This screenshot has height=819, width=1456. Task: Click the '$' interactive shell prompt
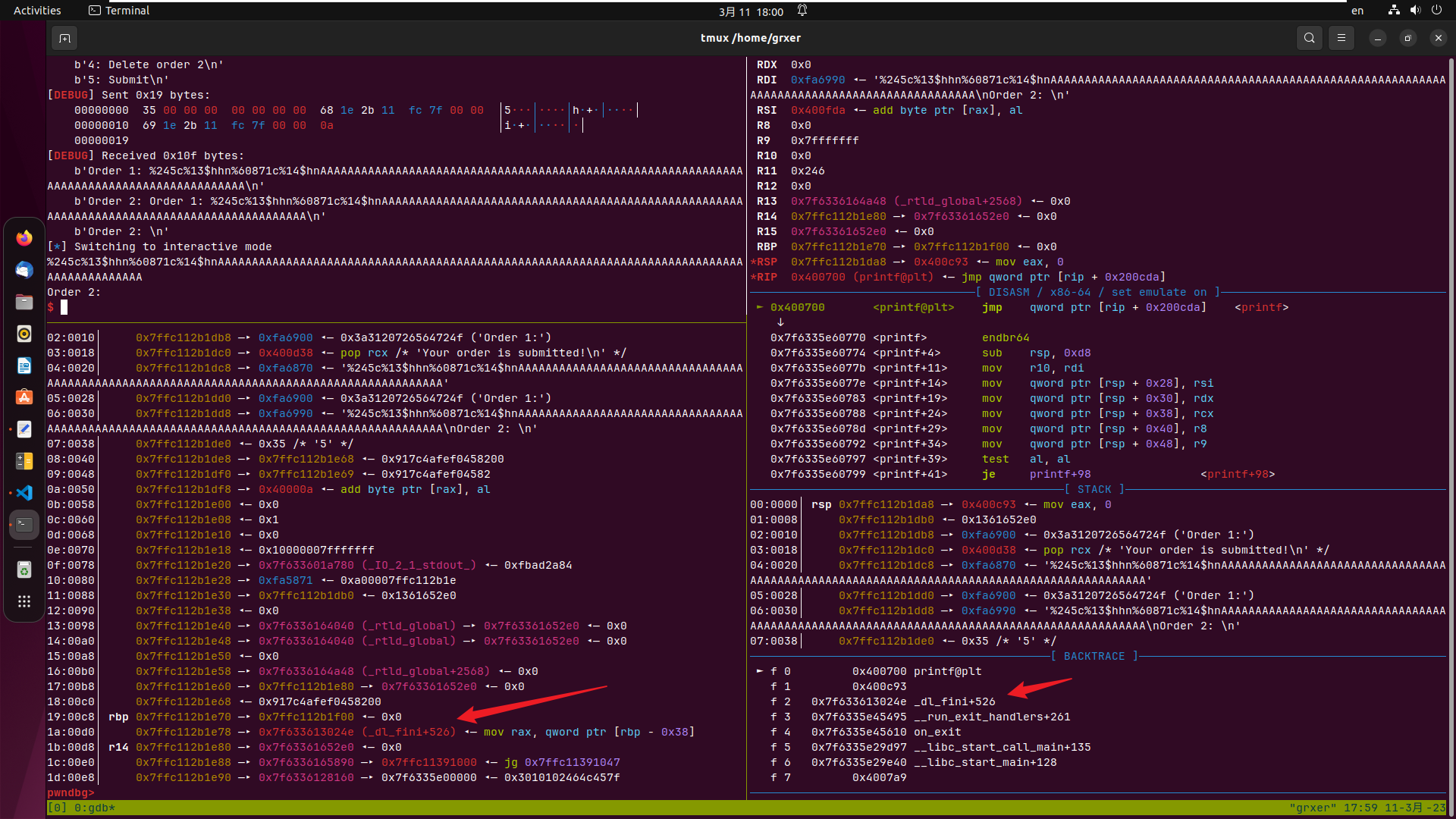point(51,307)
